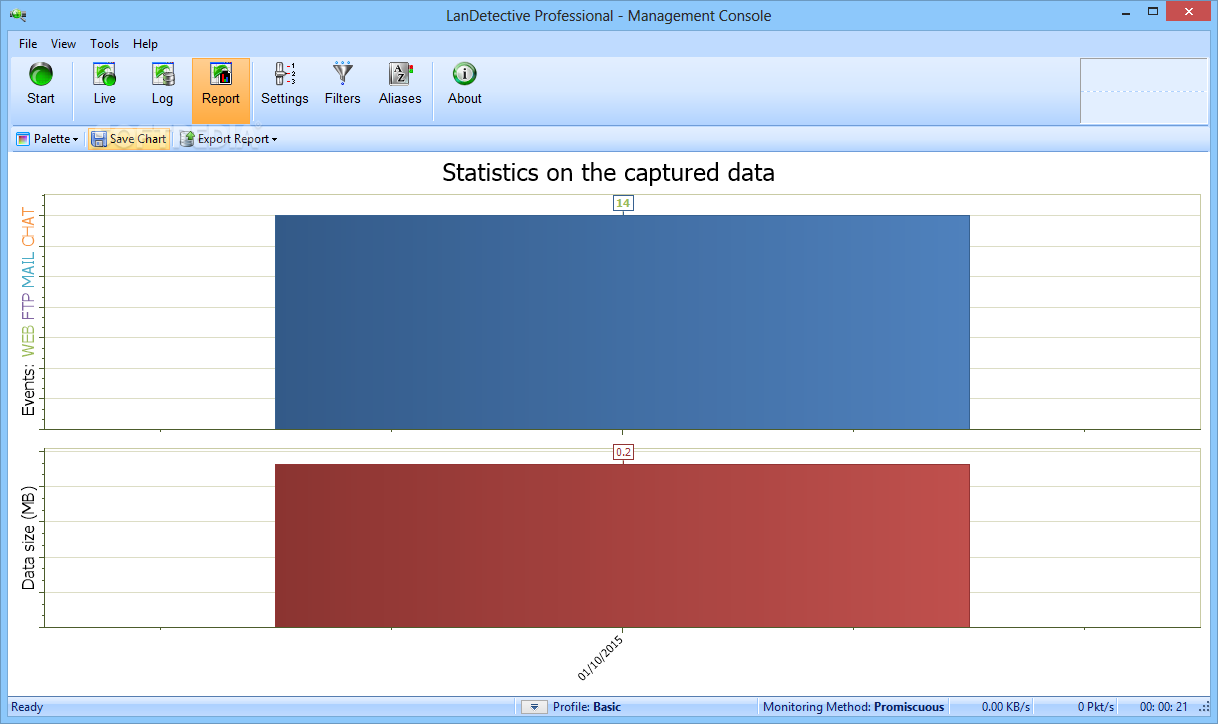Open the Tools menu
Viewport: 1218px width, 724px height.
pos(104,44)
